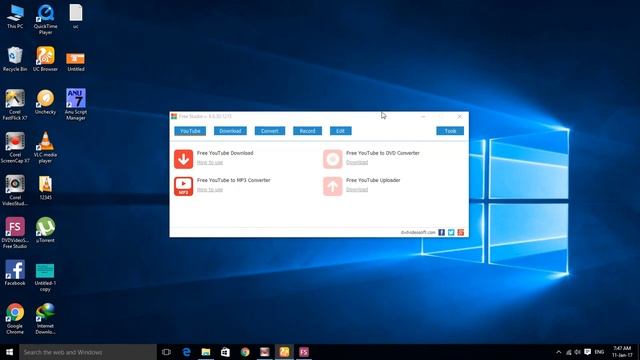
Task: Select Corel ScreenCap X7 shortcut
Action: tap(15, 148)
